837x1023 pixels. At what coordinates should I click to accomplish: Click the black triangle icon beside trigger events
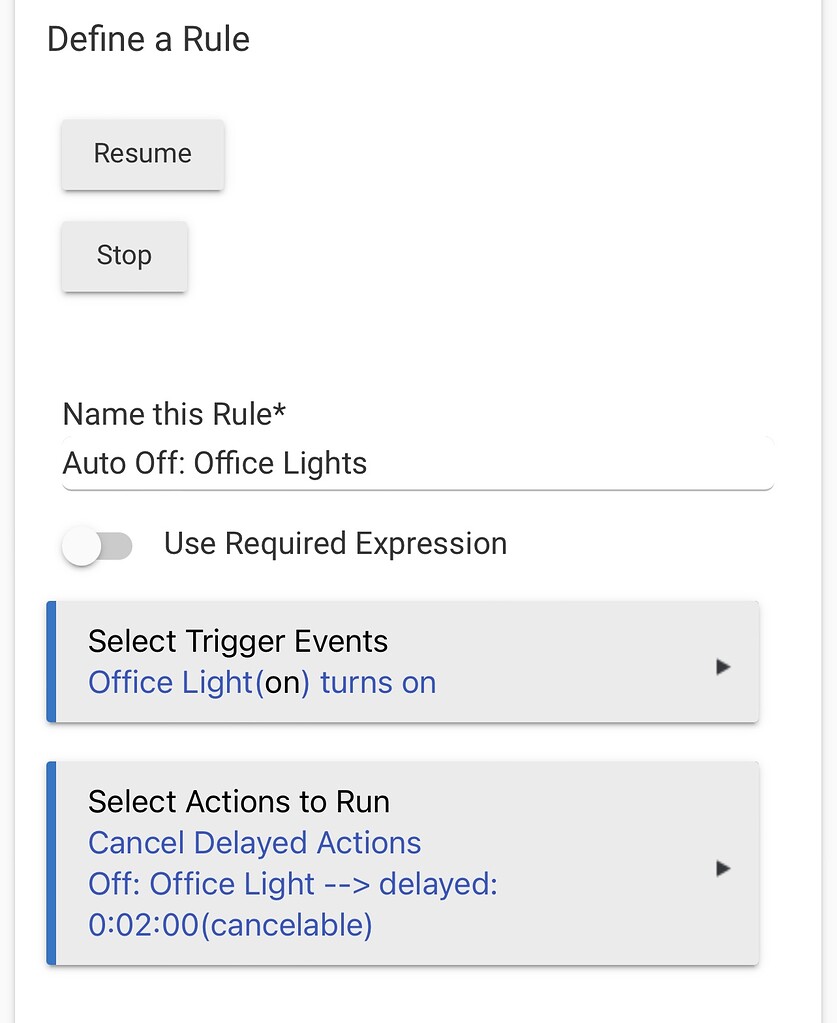click(x=724, y=667)
